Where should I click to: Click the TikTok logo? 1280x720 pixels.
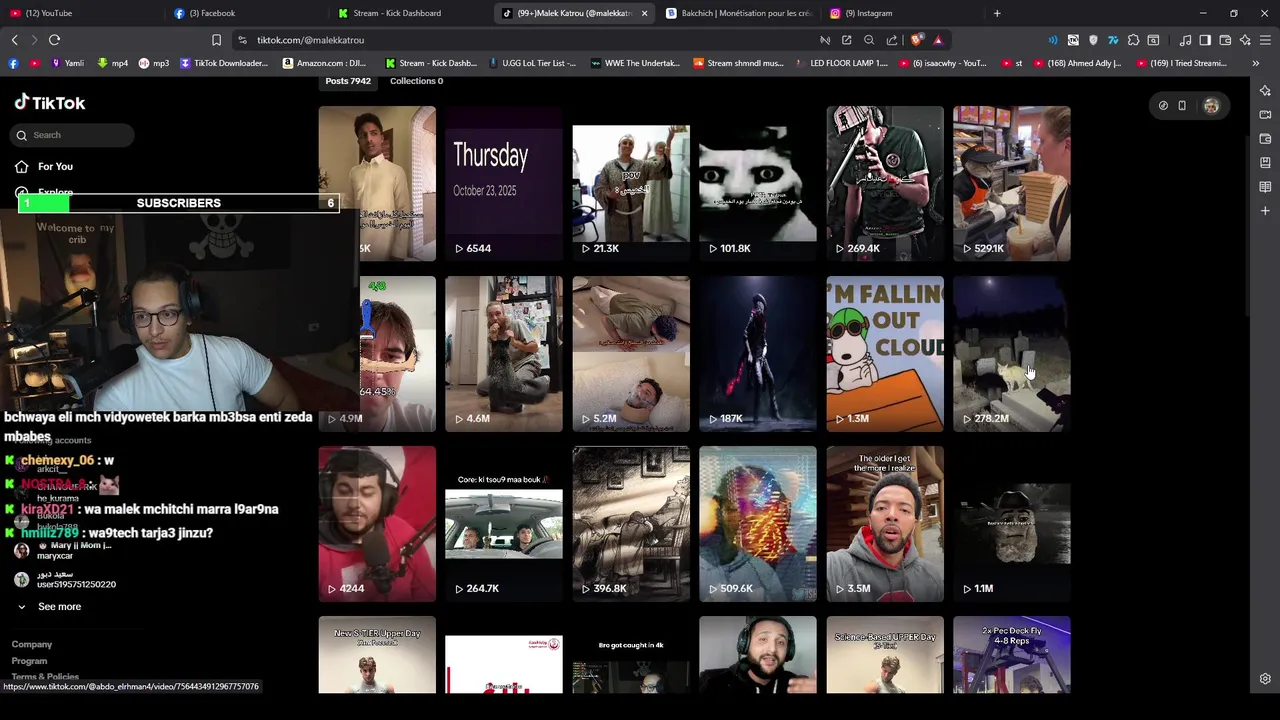tap(50, 103)
